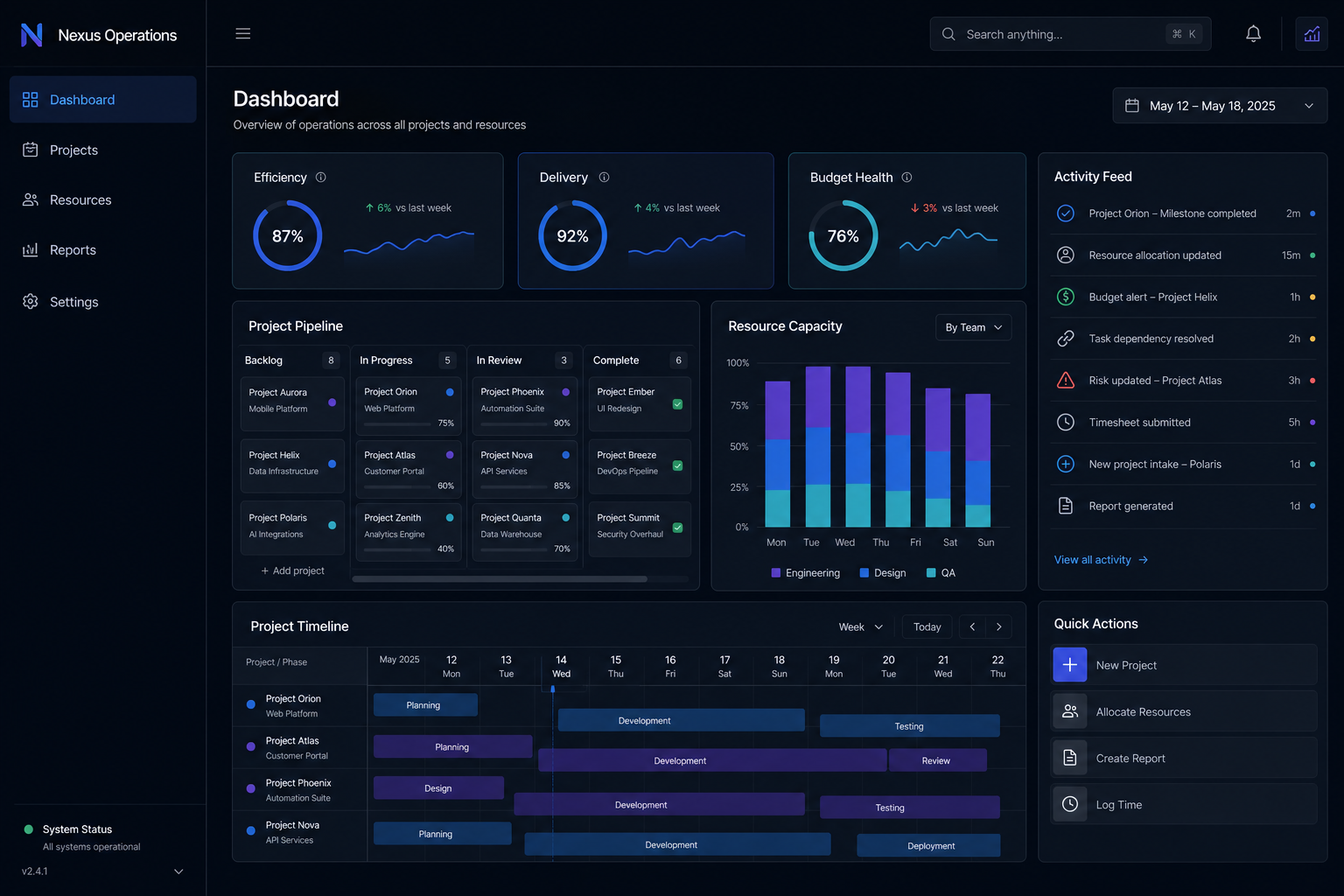
Task: Open Settings in the sidebar
Action: [103, 301]
